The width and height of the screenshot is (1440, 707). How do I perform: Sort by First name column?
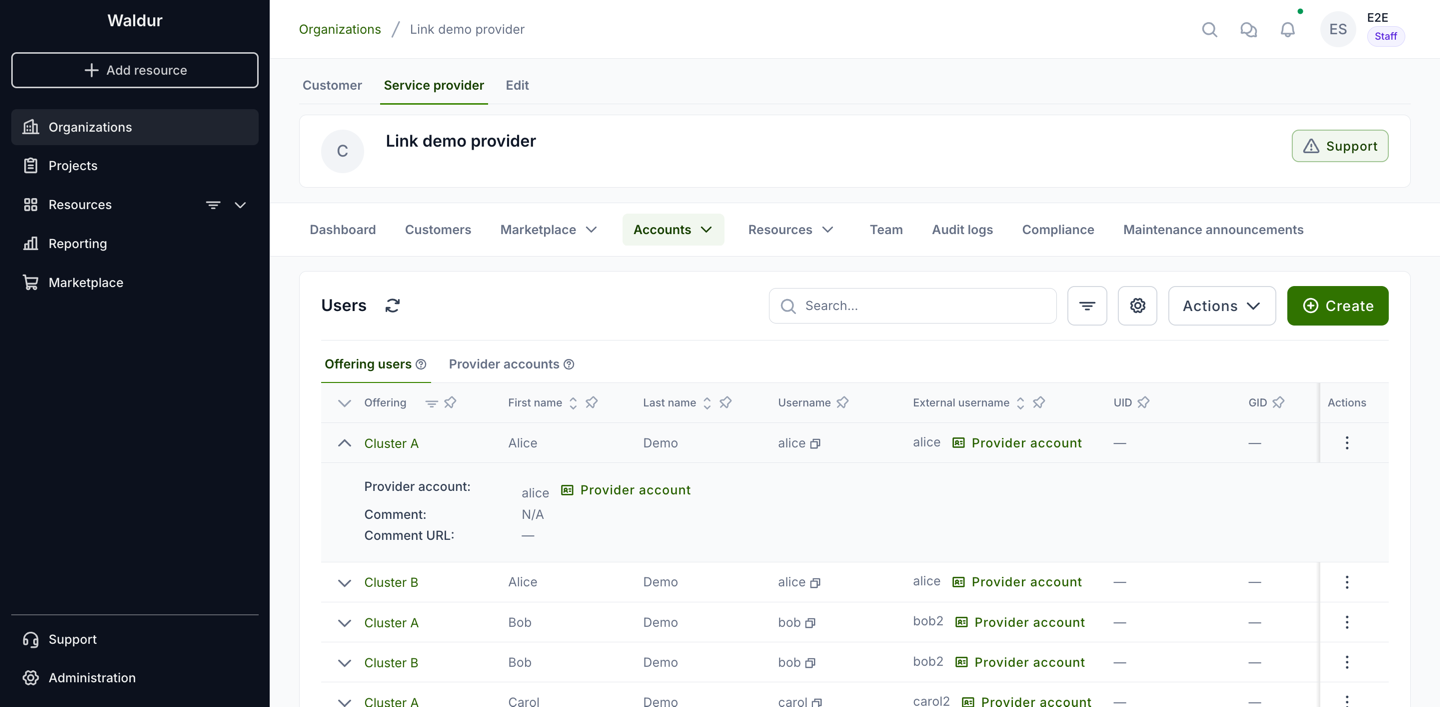coord(573,403)
